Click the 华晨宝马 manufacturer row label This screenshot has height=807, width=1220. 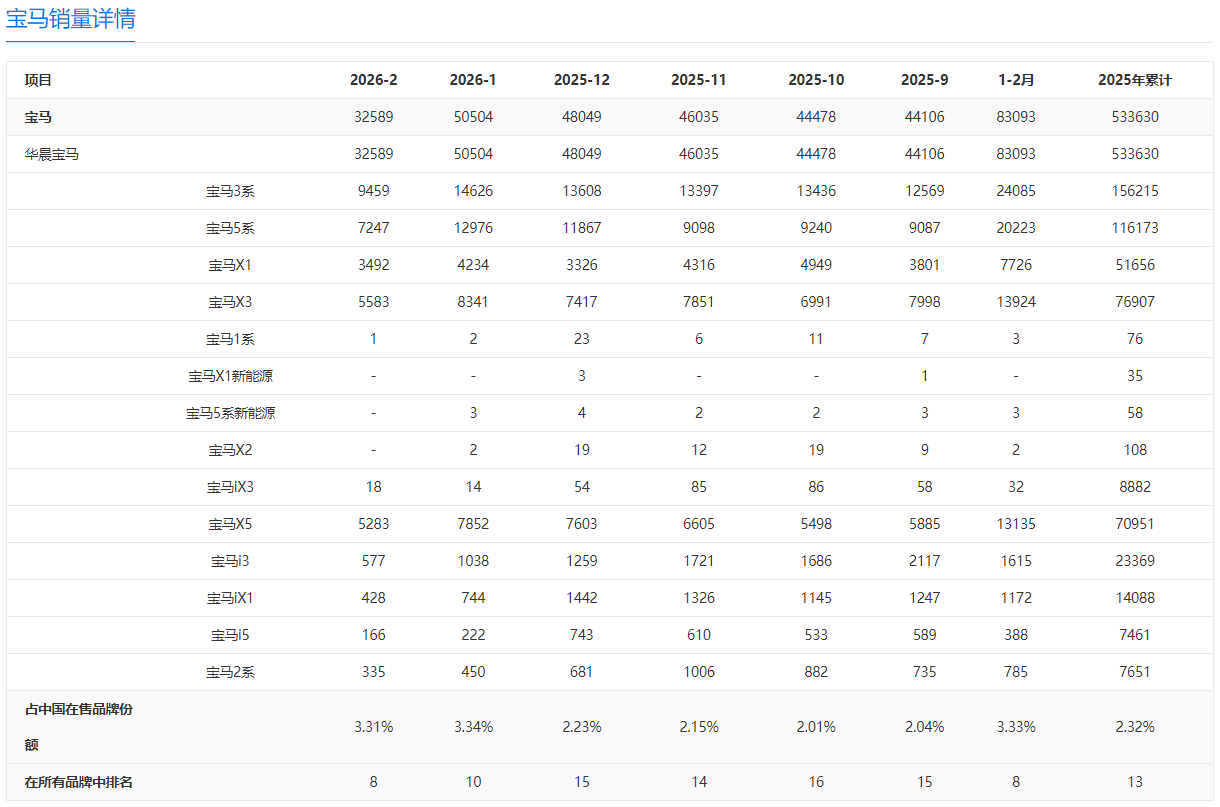tap(52, 154)
